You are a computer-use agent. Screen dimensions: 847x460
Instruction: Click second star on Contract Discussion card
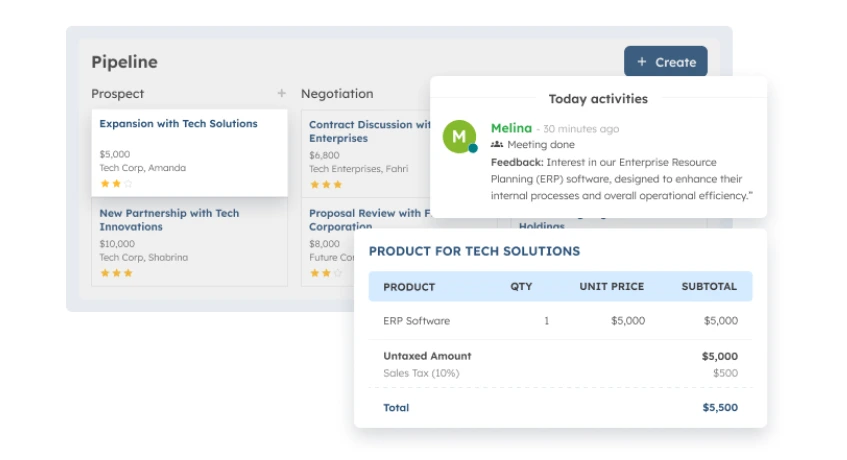[326, 185]
